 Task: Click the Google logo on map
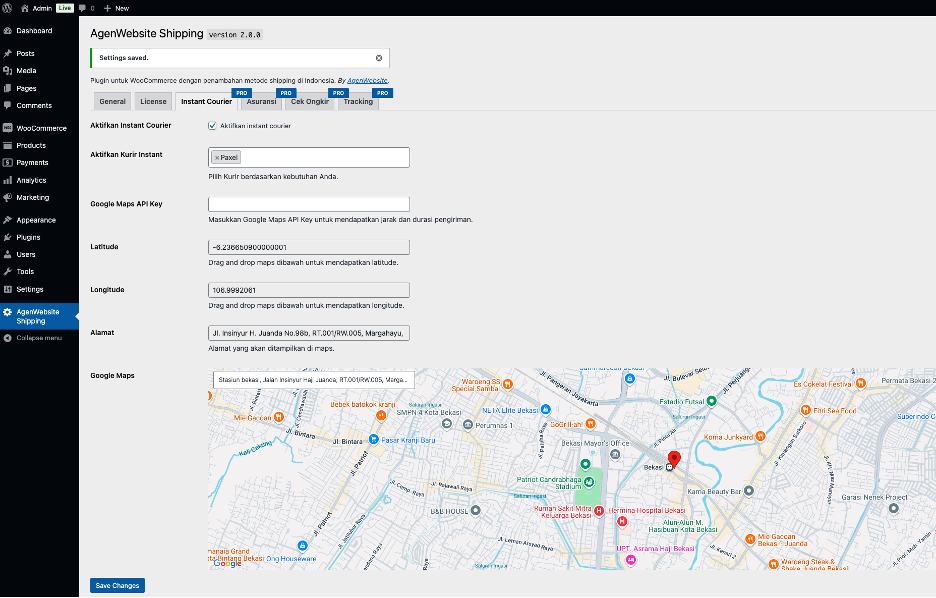(x=227, y=563)
